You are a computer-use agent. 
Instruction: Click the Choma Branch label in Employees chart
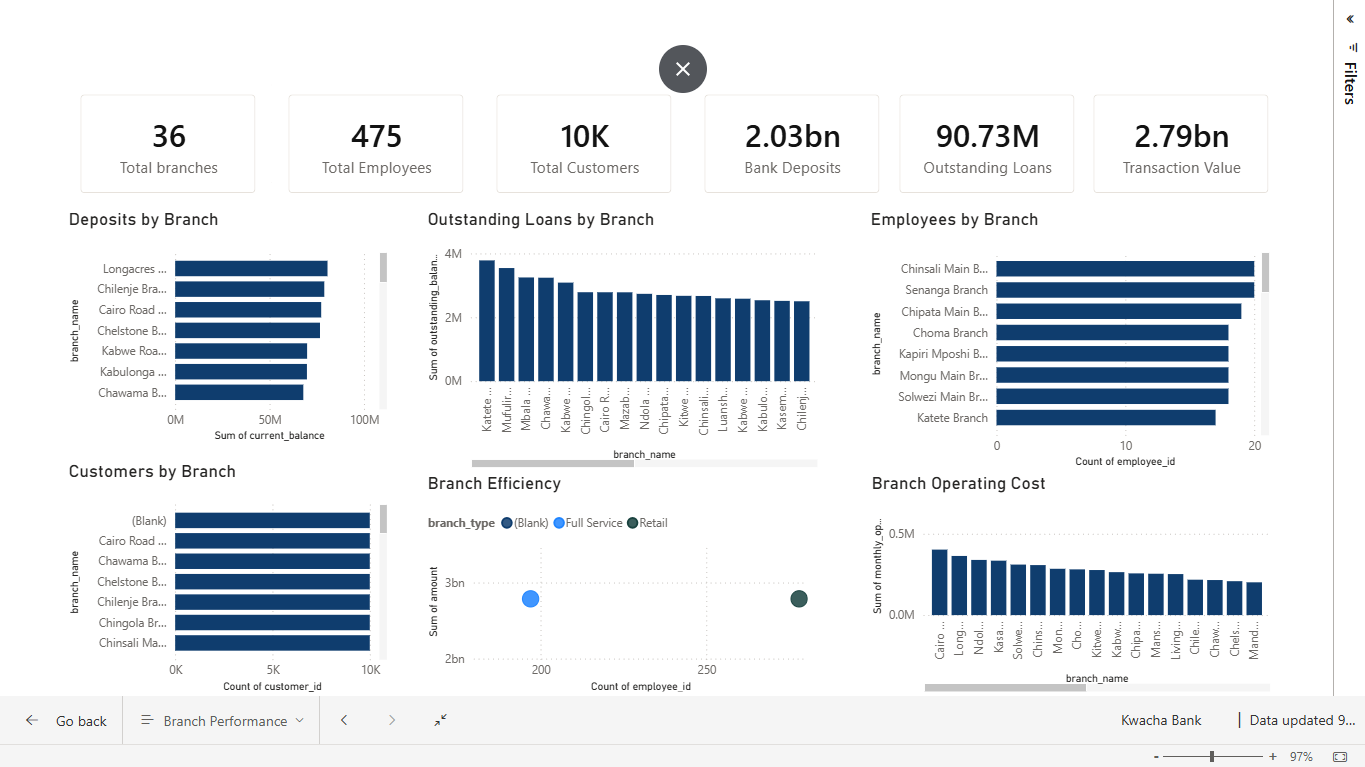point(950,333)
